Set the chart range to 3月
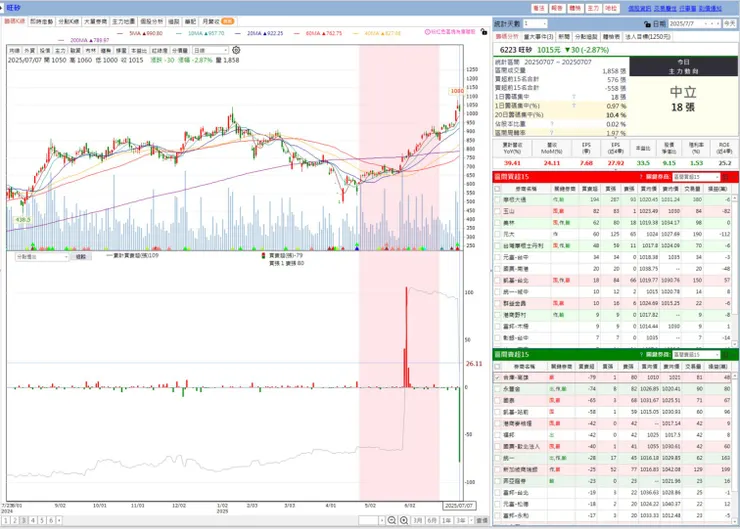 coord(417,521)
